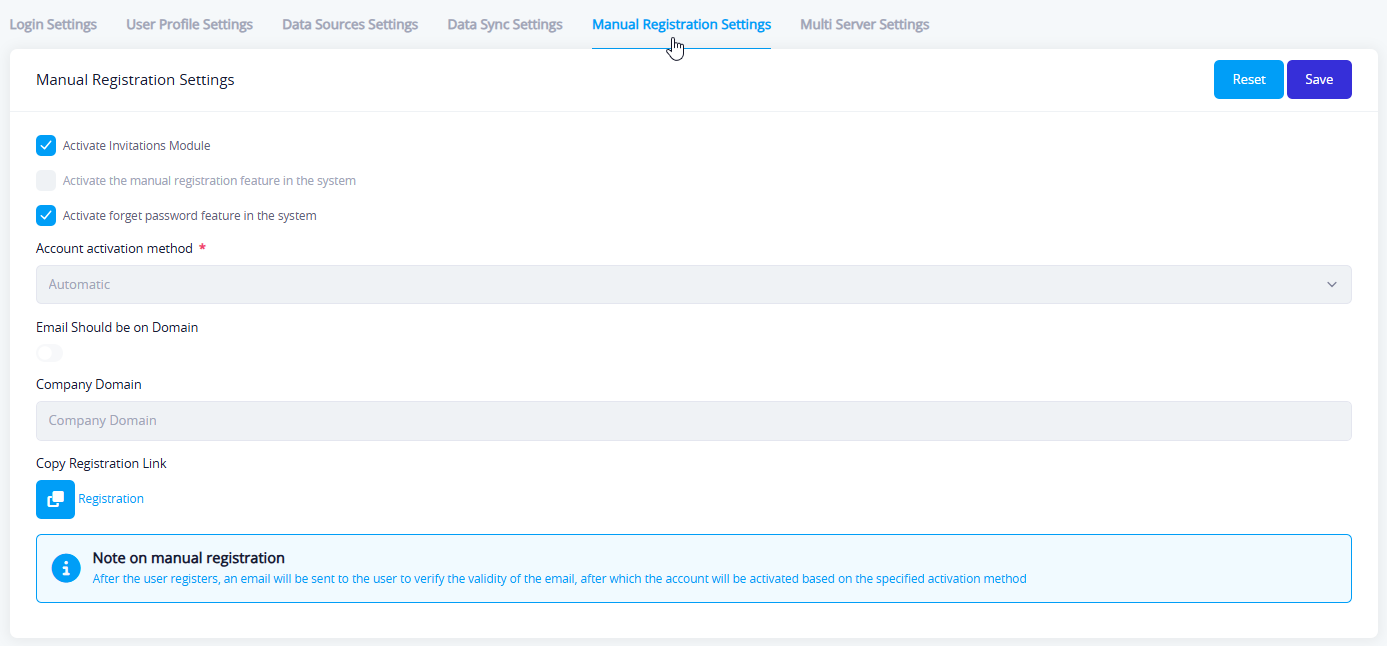
Task: Open the Multi Server Settings tab
Action: click(x=864, y=24)
